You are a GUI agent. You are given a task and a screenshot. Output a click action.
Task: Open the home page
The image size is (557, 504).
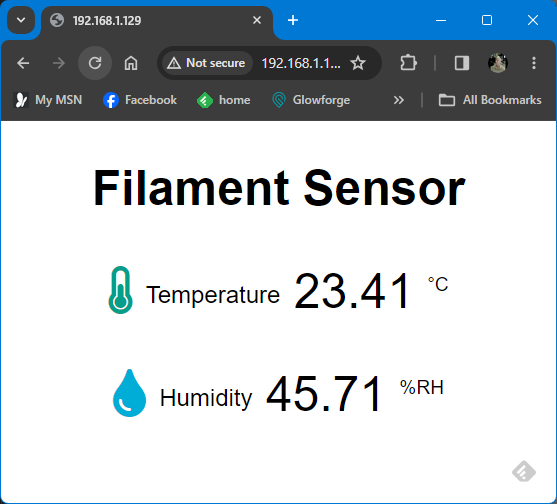(131, 63)
